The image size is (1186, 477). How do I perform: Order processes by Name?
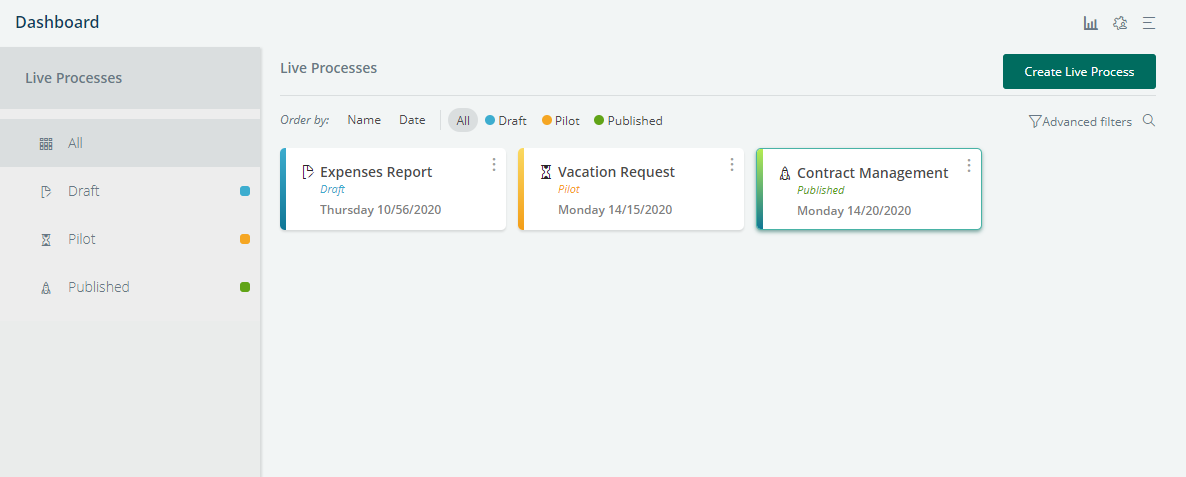[364, 119]
